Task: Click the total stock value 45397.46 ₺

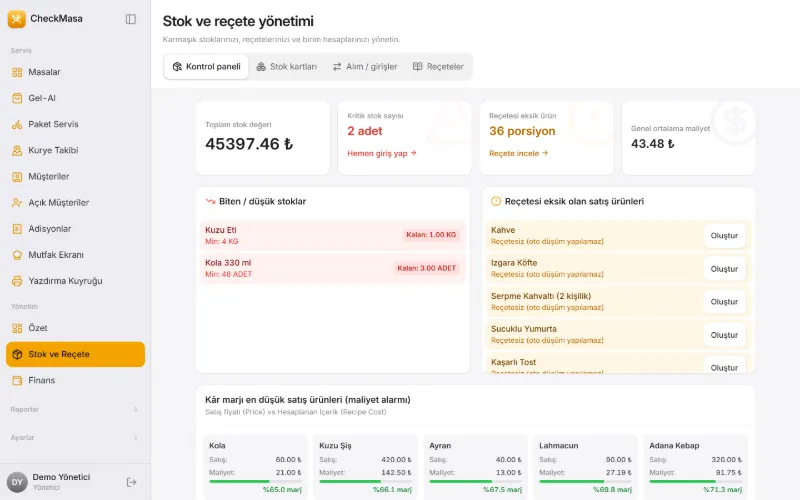Action: pos(249,144)
